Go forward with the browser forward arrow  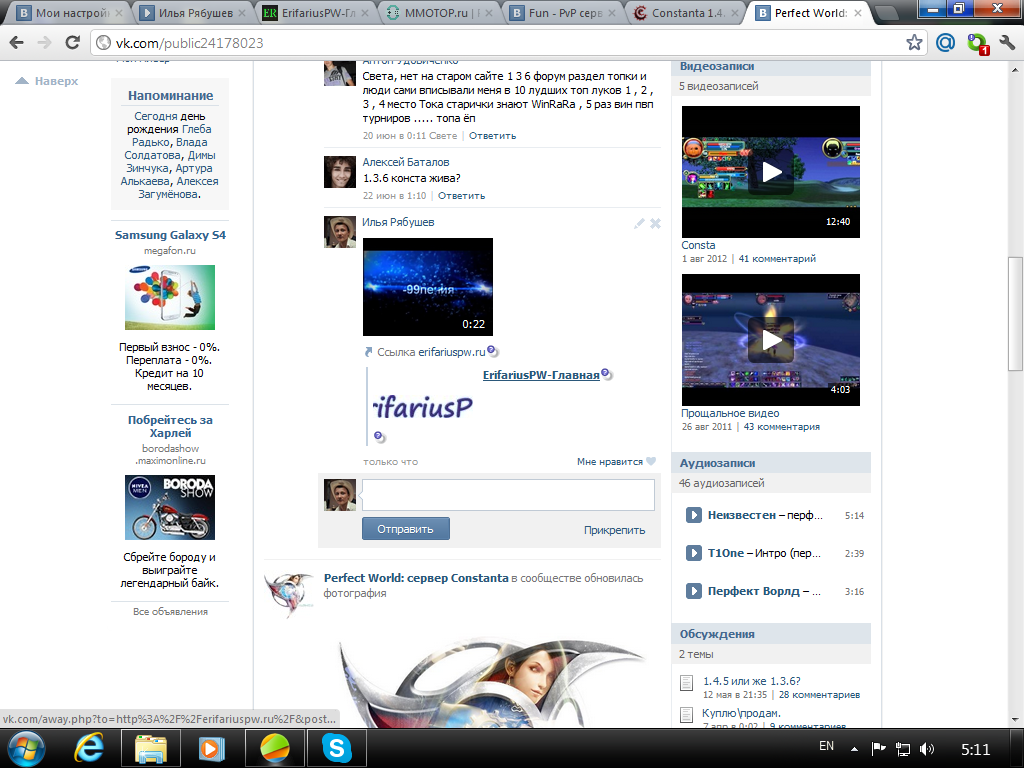click(x=44, y=43)
